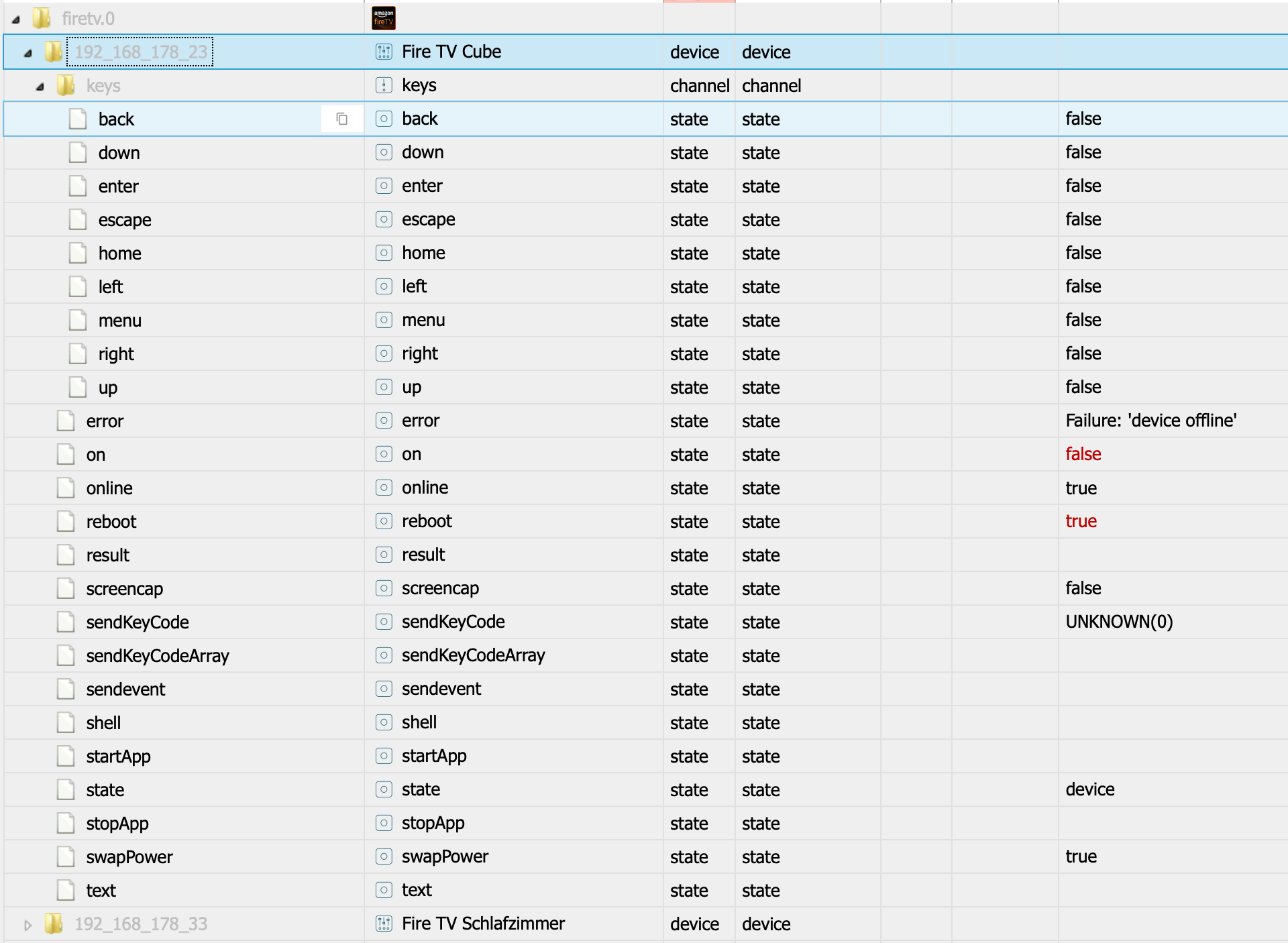Click the firetv.0 folder icon
1288x943 pixels.
[x=42, y=18]
